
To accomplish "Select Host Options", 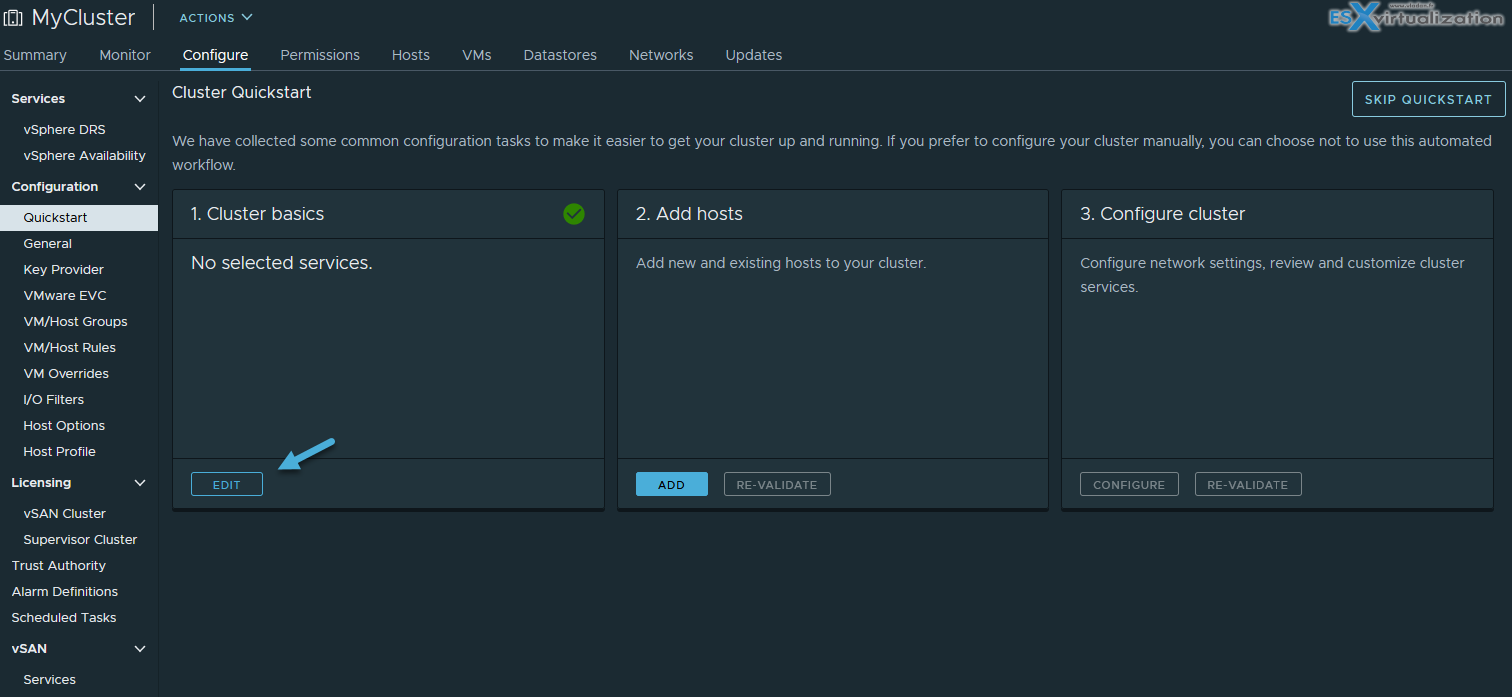I will pyautogui.click(x=64, y=426).
